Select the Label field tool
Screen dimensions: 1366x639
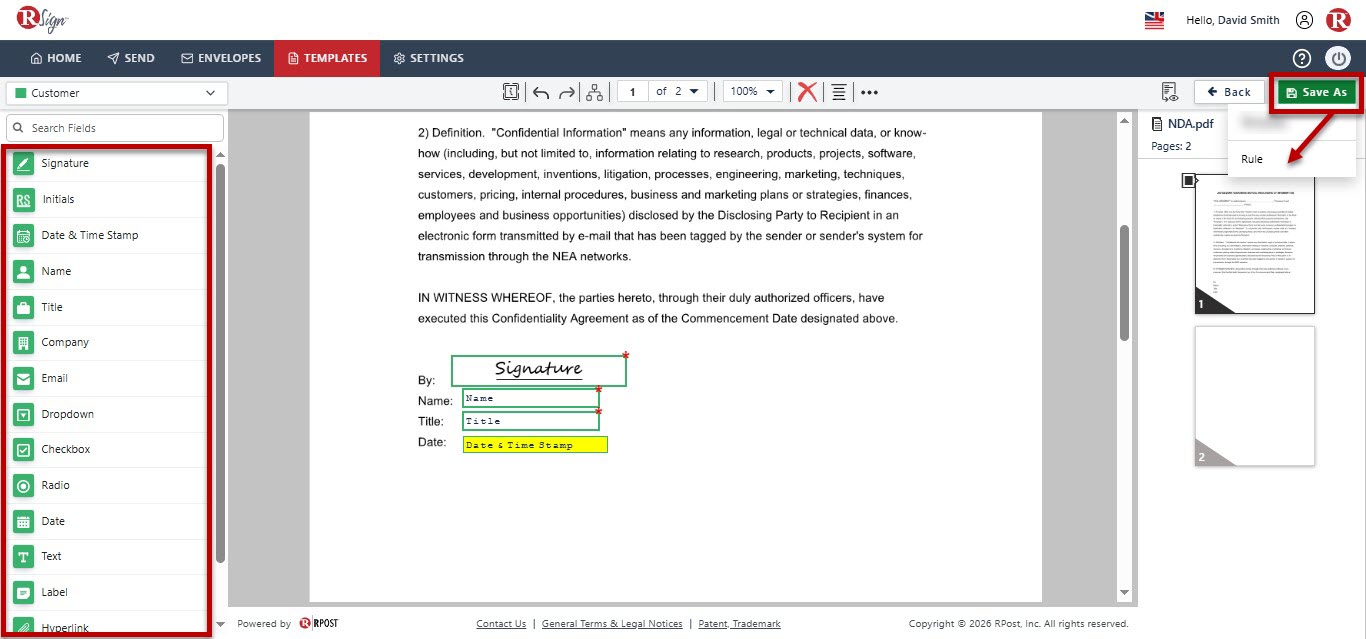click(x=109, y=592)
